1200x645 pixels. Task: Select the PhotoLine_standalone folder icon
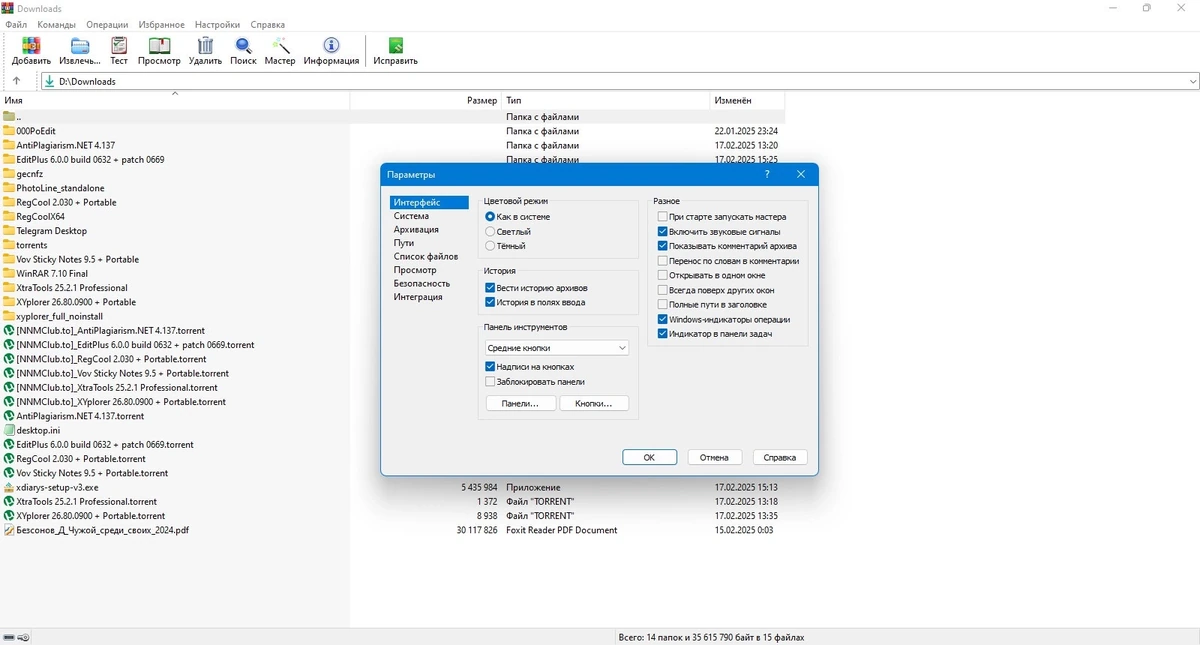click(9, 188)
